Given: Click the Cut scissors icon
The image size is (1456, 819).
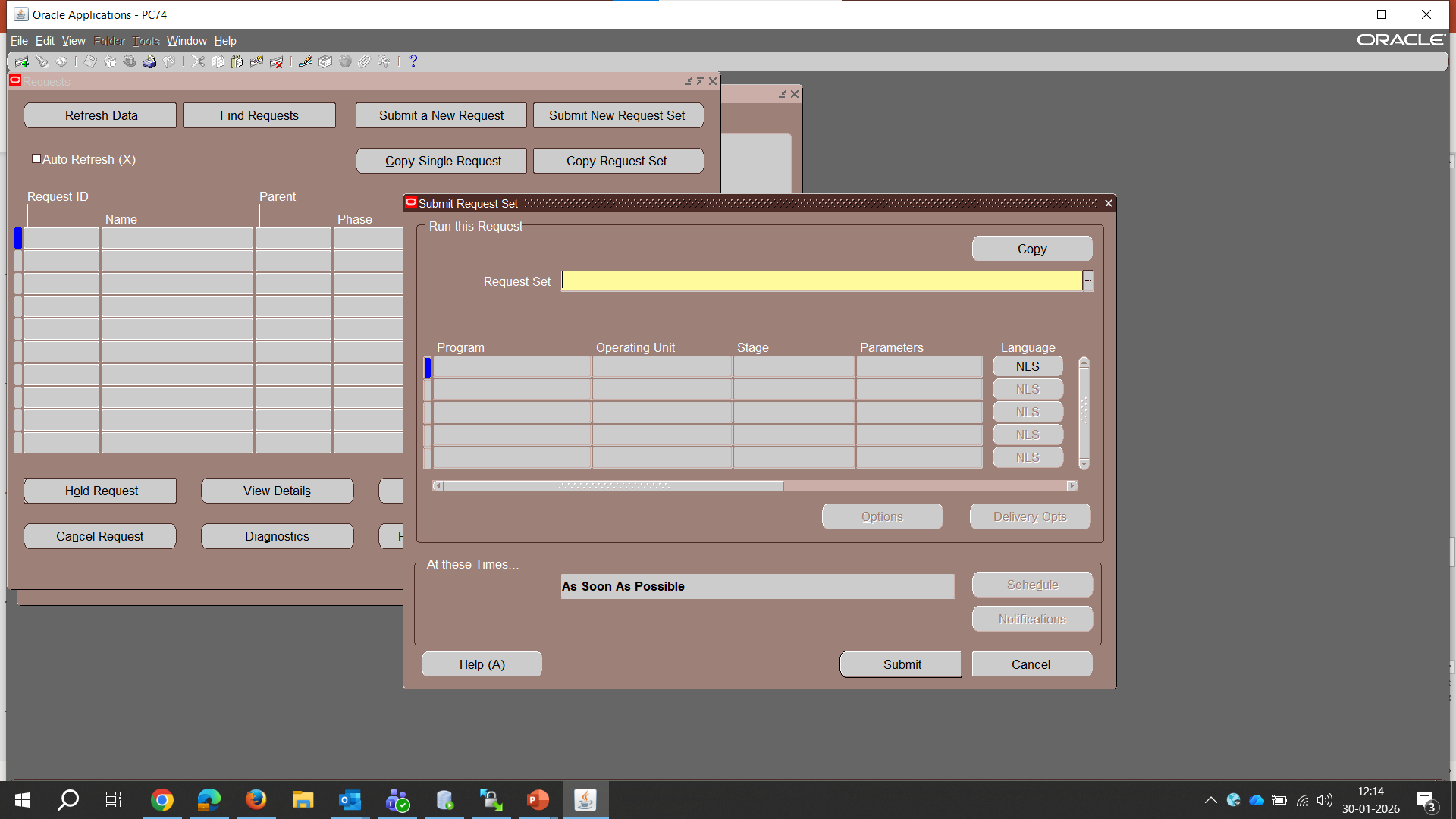Looking at the screenshot, I should (198, 61).
